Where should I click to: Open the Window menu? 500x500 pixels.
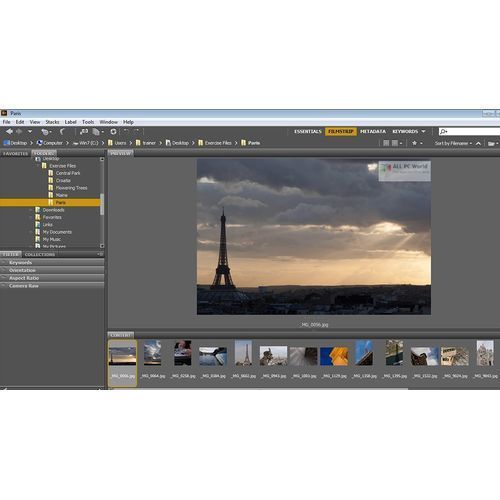click(x=109, y=122)
